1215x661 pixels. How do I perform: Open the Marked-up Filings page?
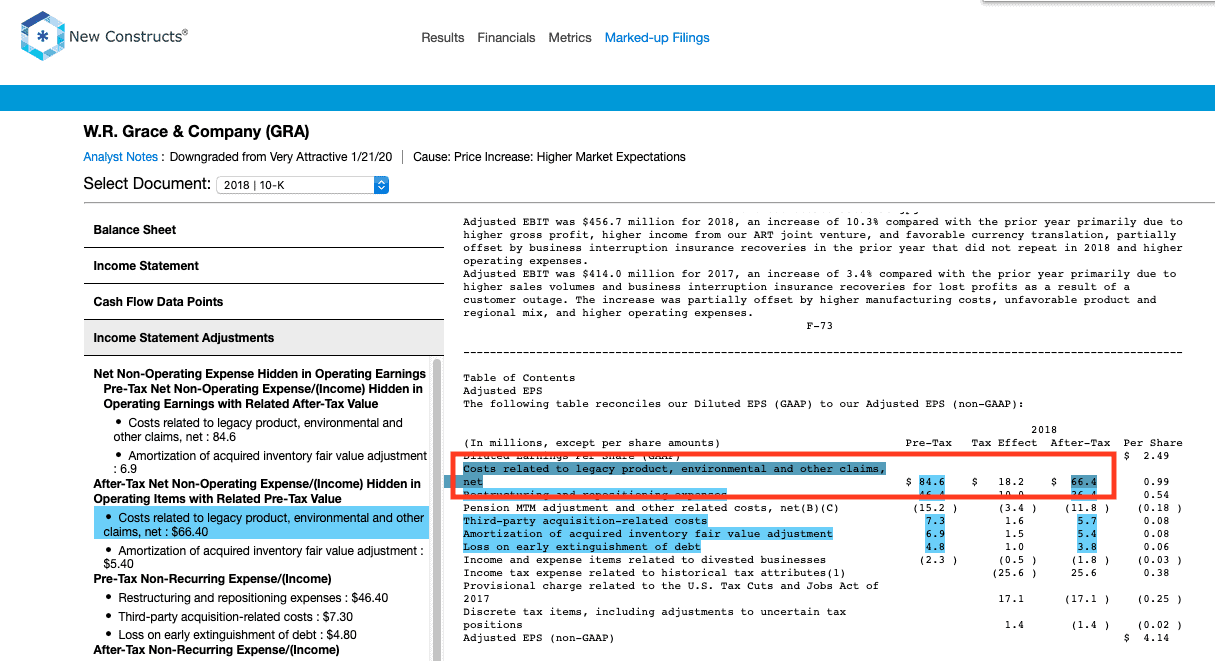(657, 38)
